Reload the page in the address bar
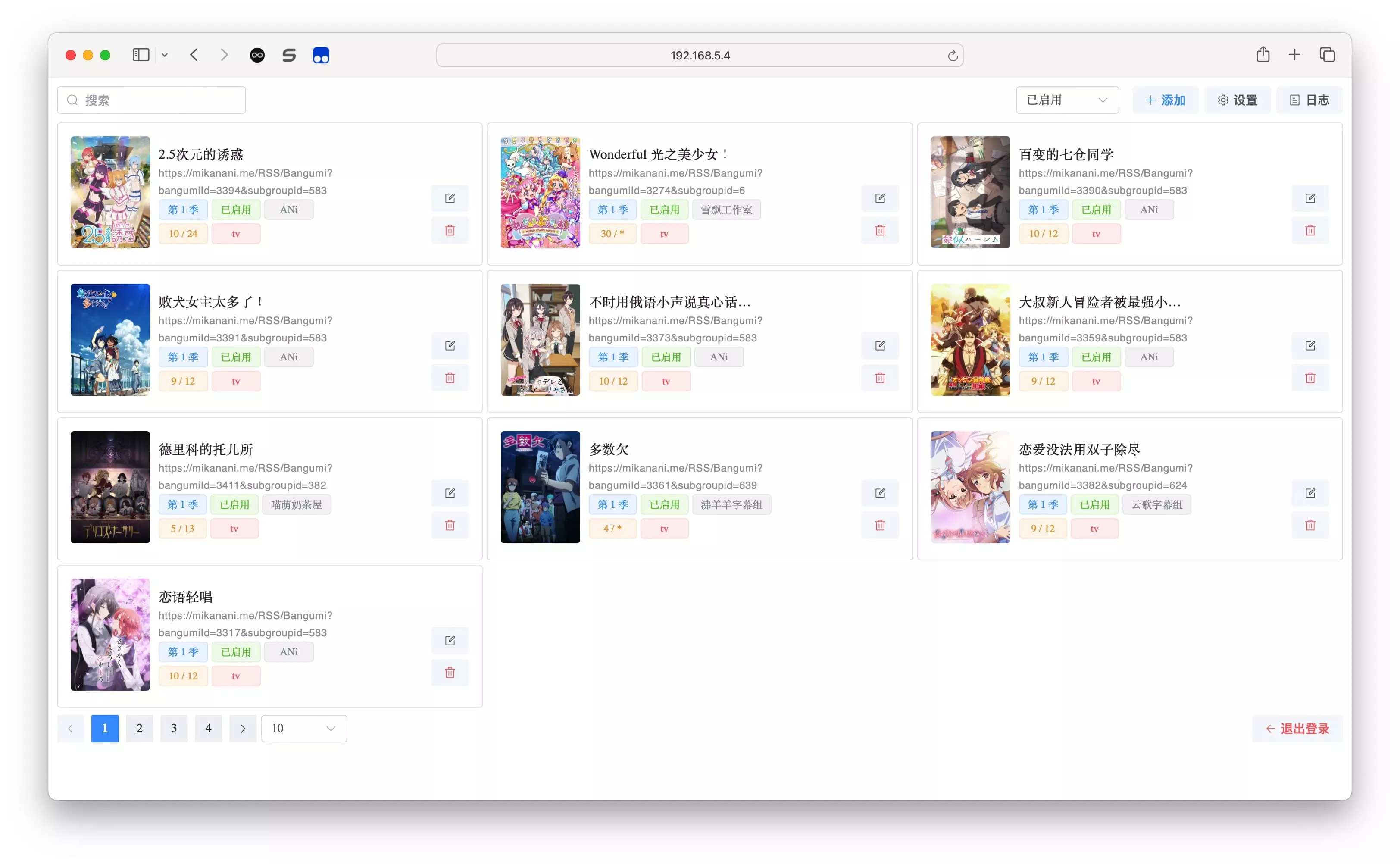Viewport: 1400px width, 864px height. [x=952, y=56]
